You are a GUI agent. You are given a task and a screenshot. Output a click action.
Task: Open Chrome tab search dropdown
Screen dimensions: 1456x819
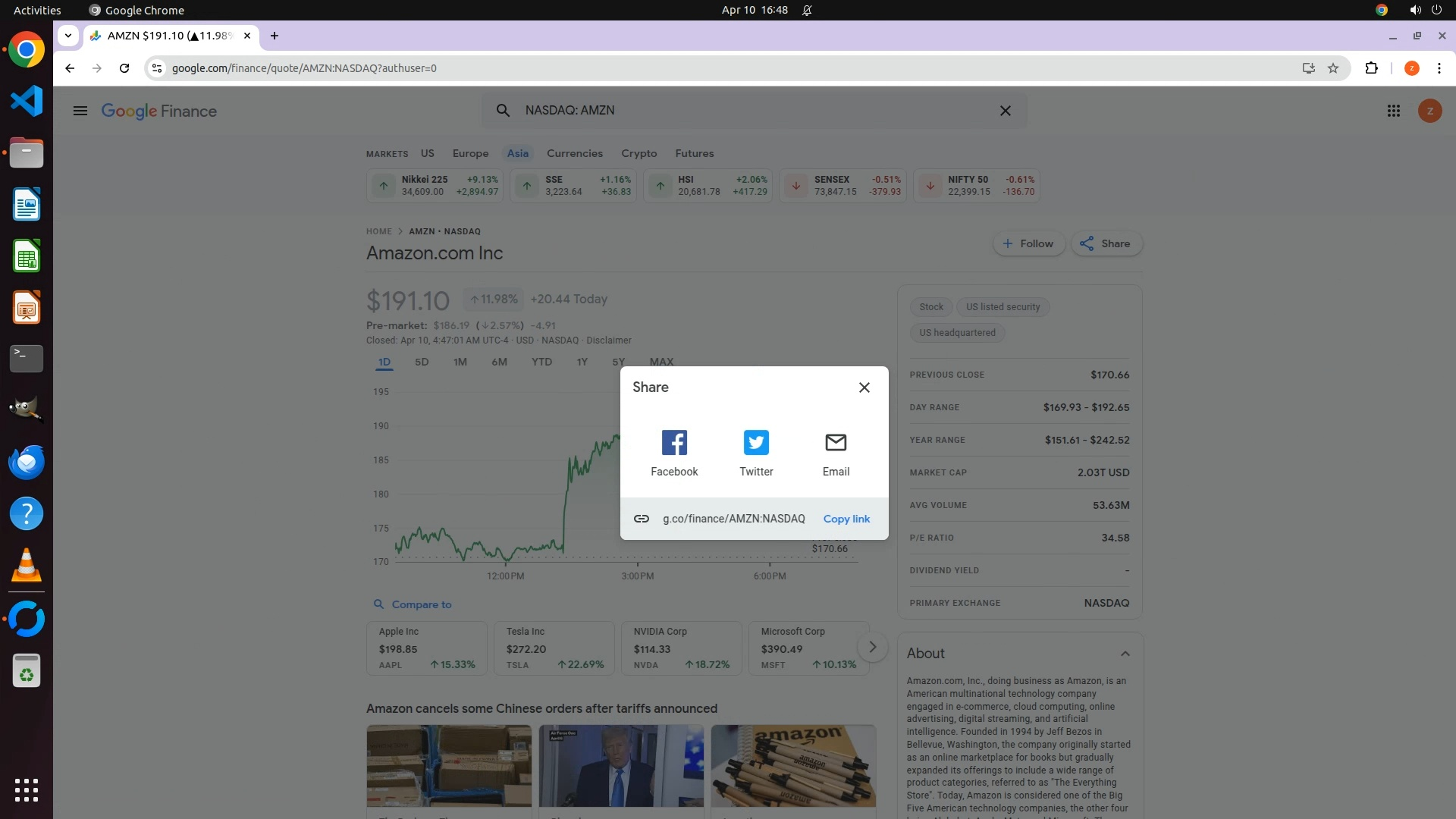click(x=68, y=36)
